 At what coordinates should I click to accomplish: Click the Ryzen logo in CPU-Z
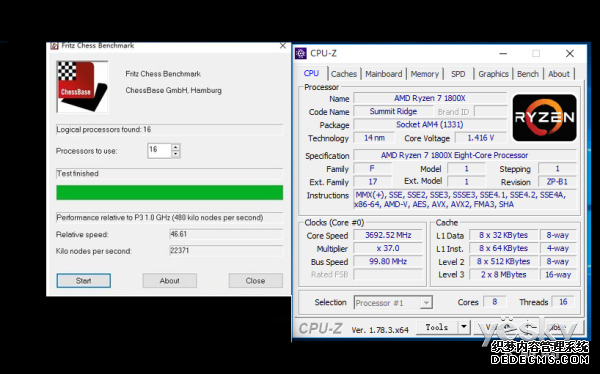(x=544, y=118)
